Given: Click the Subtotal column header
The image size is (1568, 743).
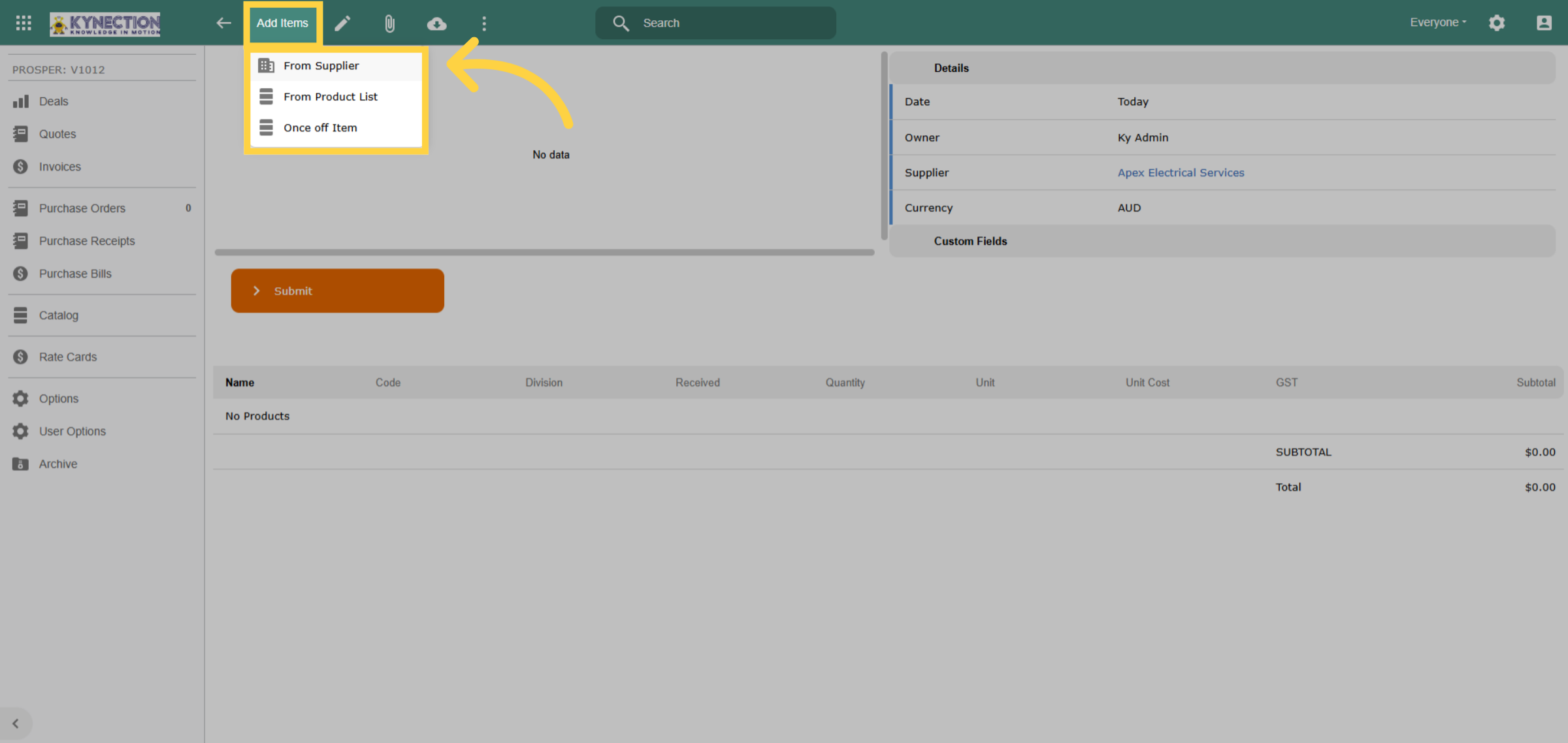Looking at the screenshot, I should (x=1536, y=383).
